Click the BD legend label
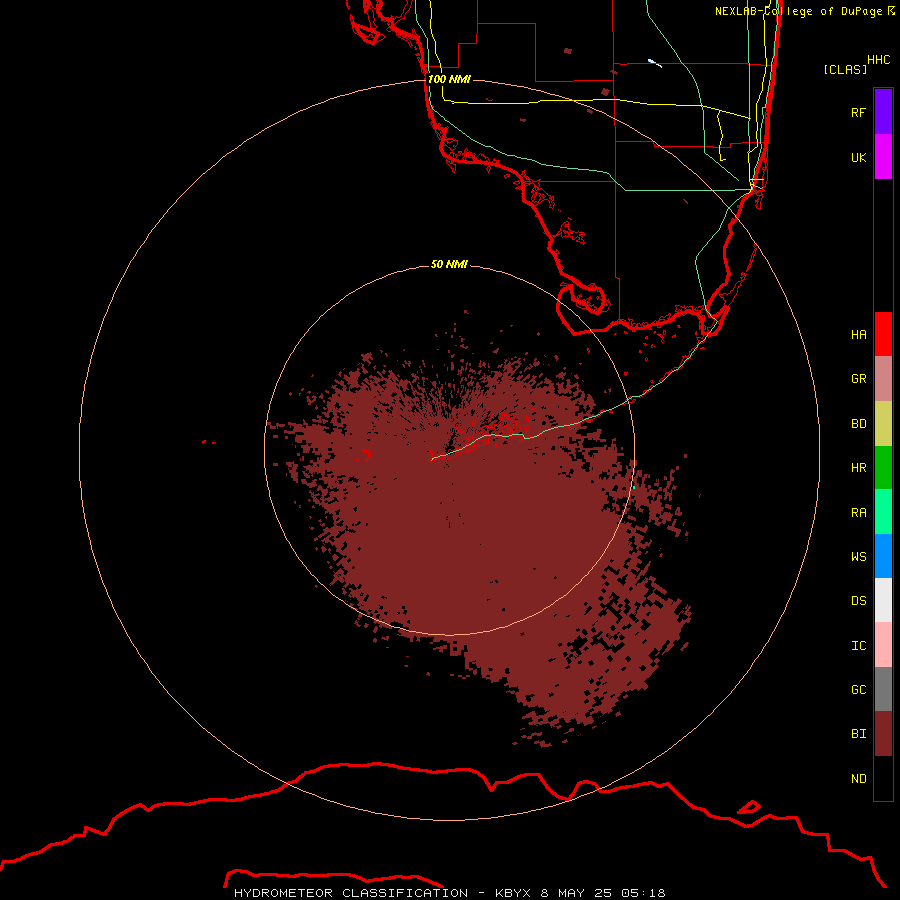The height and width of the screenshot is (900, 900). coord(859,424)
